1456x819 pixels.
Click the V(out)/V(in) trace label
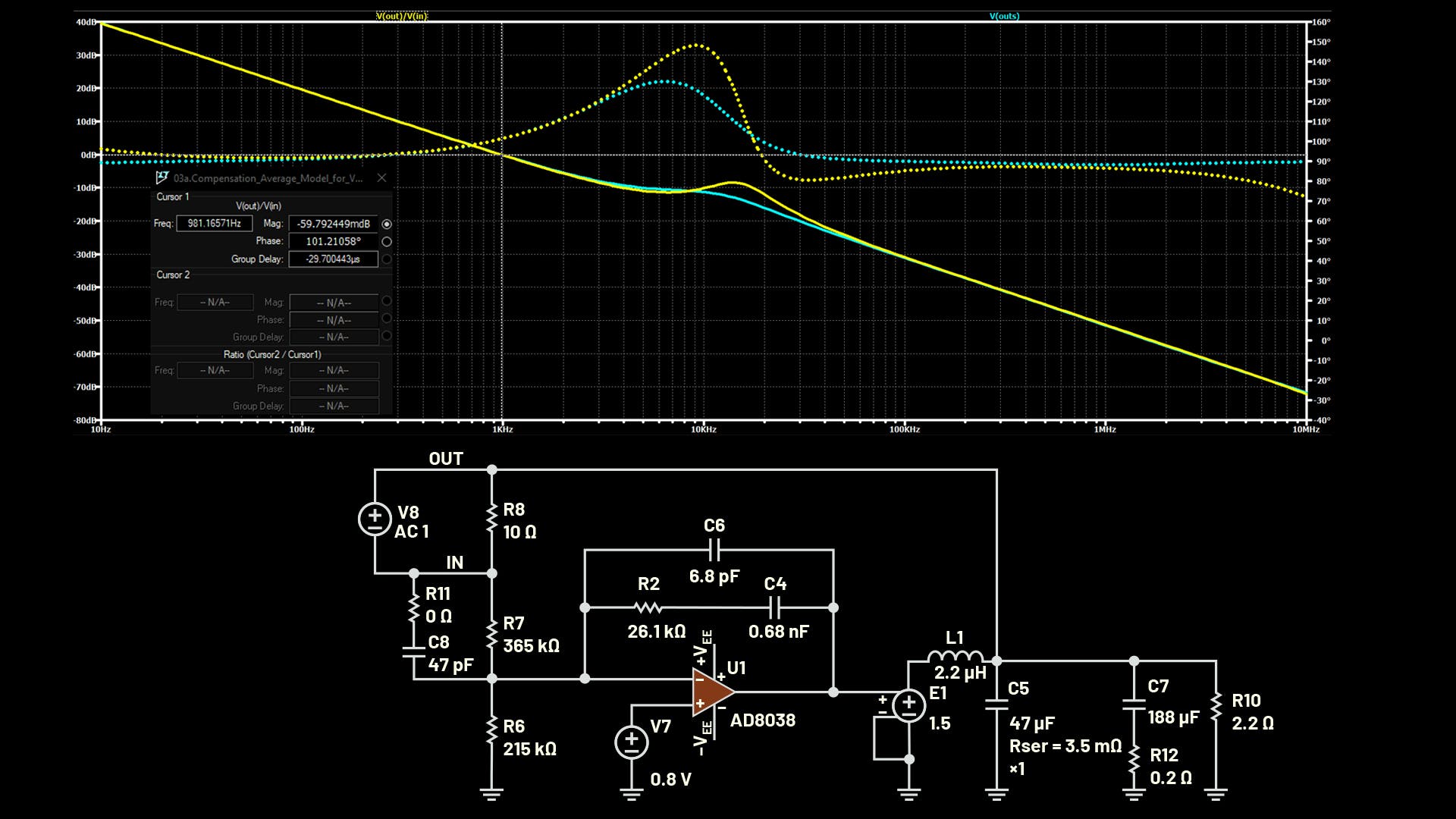pyautogui.click(x=402, y=16)
